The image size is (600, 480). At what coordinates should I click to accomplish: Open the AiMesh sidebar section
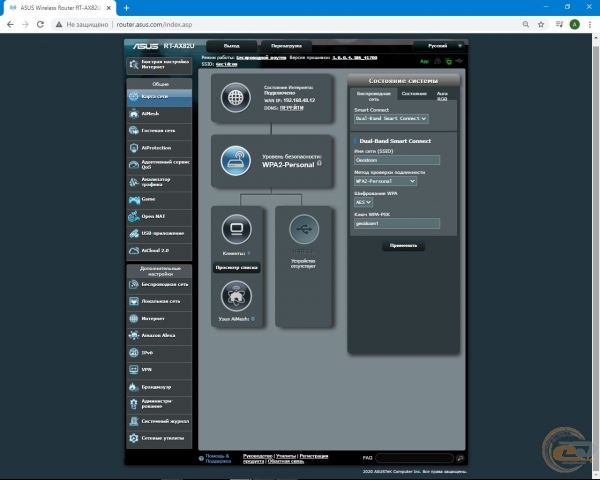(x=159, y=114)
